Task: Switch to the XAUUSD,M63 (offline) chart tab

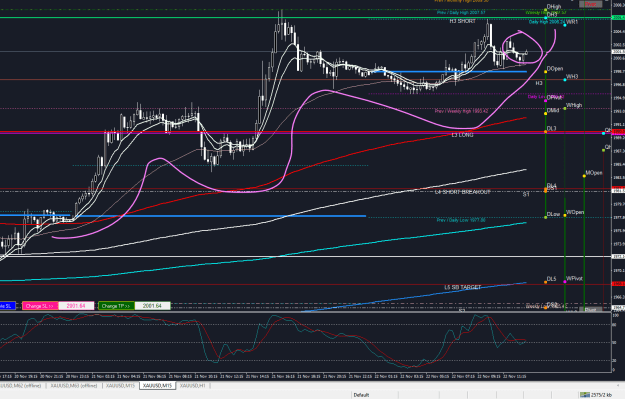Action: click(x=74, y=386)
